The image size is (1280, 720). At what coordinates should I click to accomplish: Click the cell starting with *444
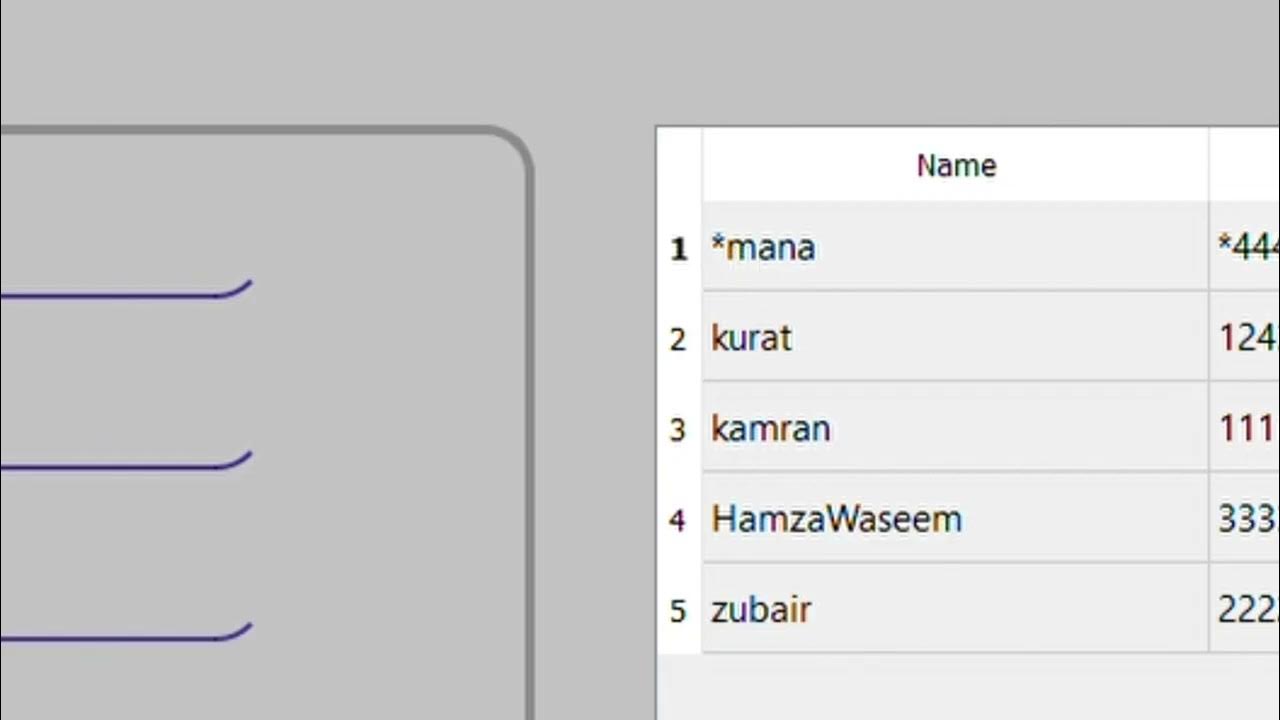tap(1246, 248)
